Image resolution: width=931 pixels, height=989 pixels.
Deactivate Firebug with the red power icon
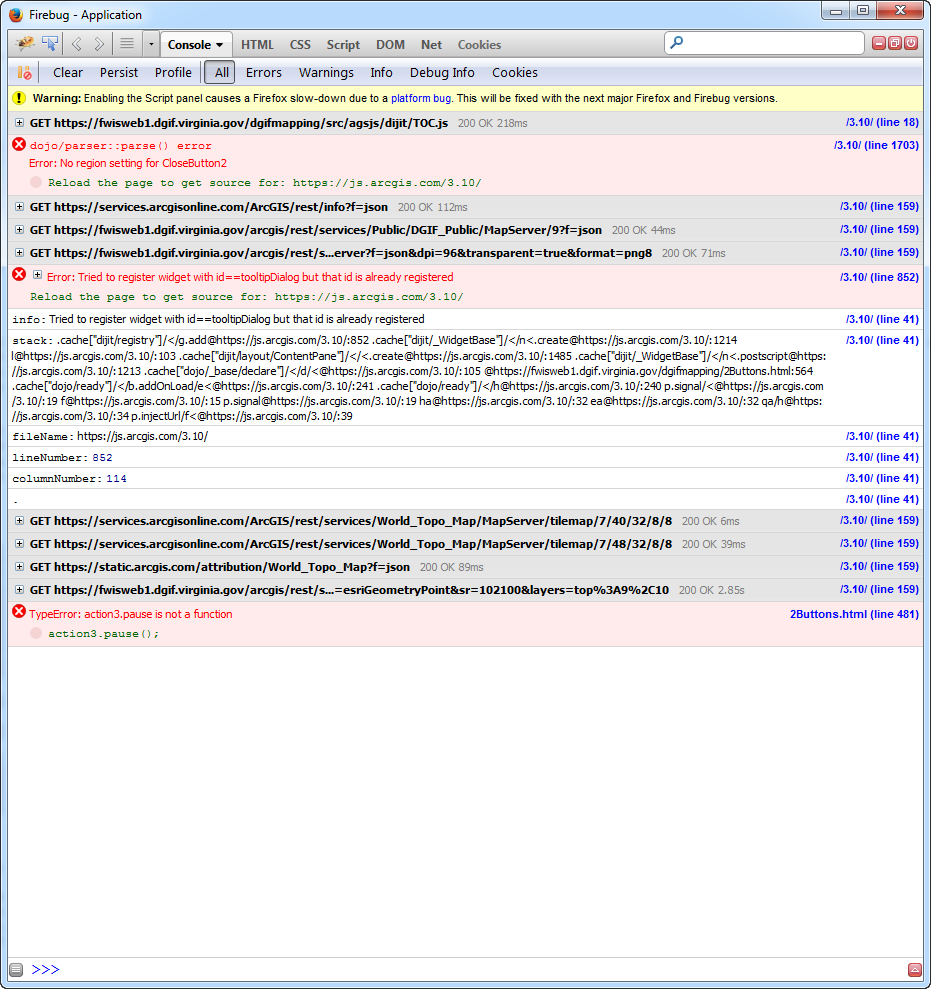[x=911, y=43]
